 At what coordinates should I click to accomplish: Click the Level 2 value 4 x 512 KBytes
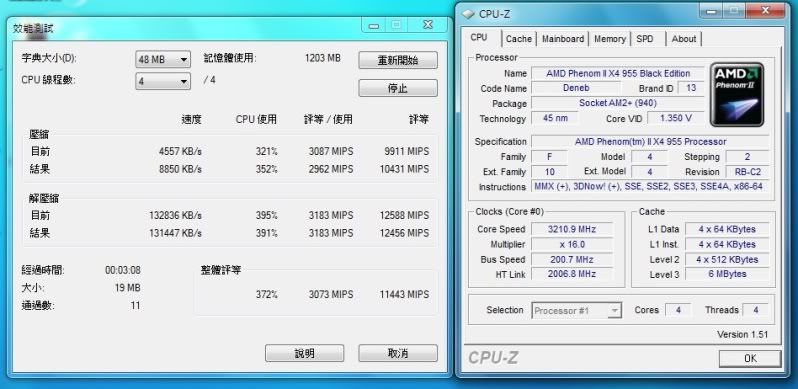(x=727, y=260)
